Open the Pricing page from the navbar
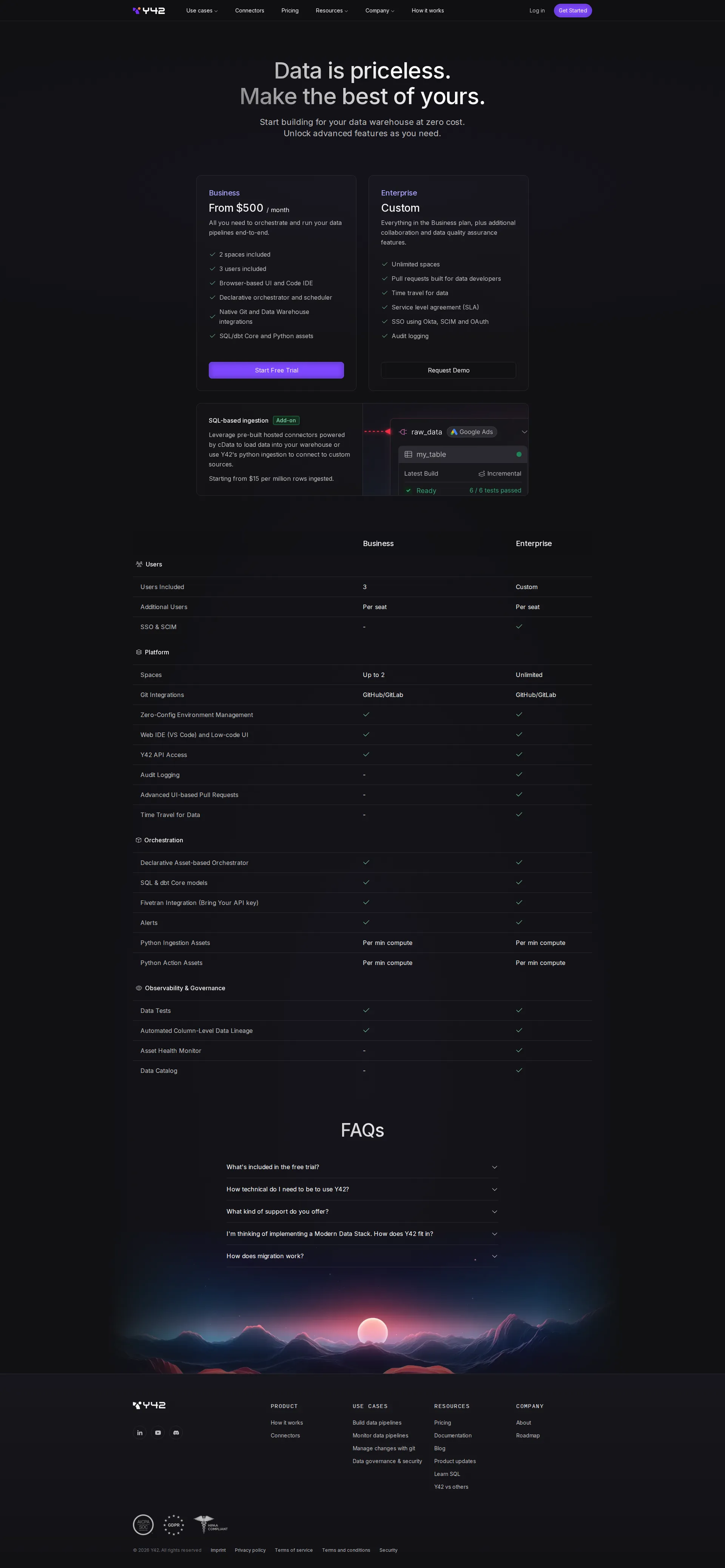The width and height of the screenshot is (725, 1568). click(x=290, y=10)
